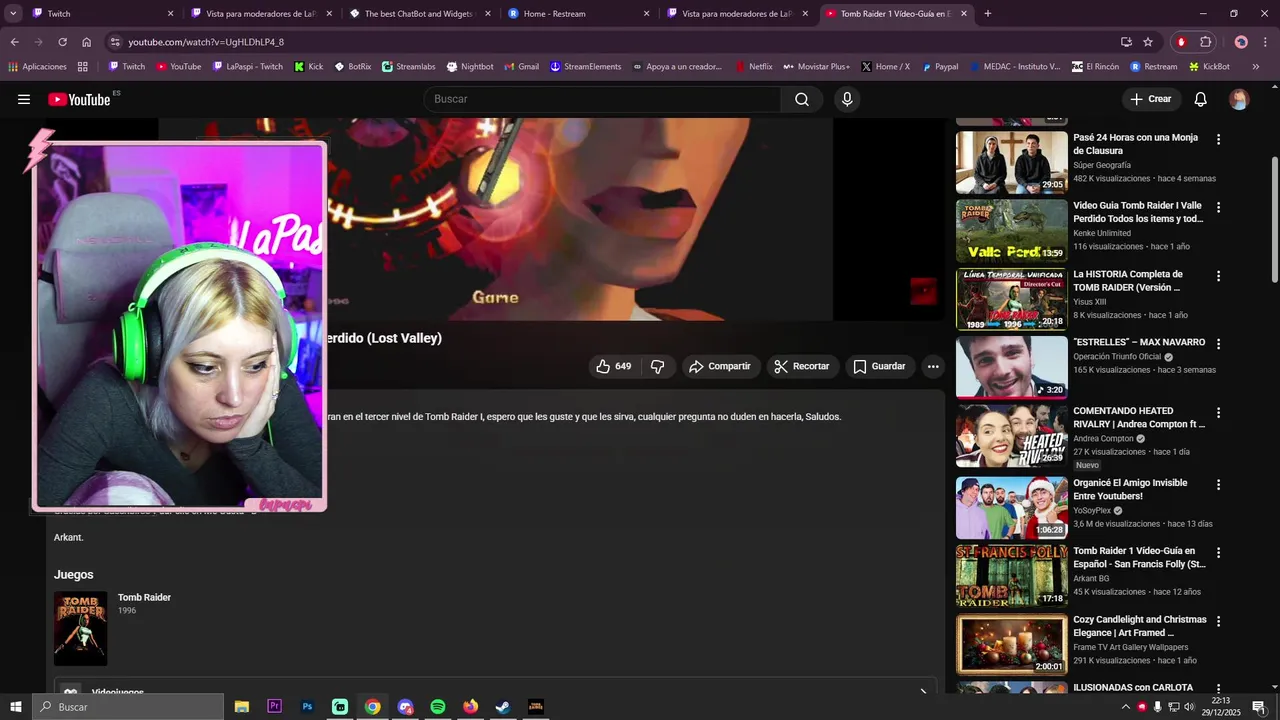Open Chrome extensions puzzle icon
Screen dimensions: 1280x720
(1206, 42)
